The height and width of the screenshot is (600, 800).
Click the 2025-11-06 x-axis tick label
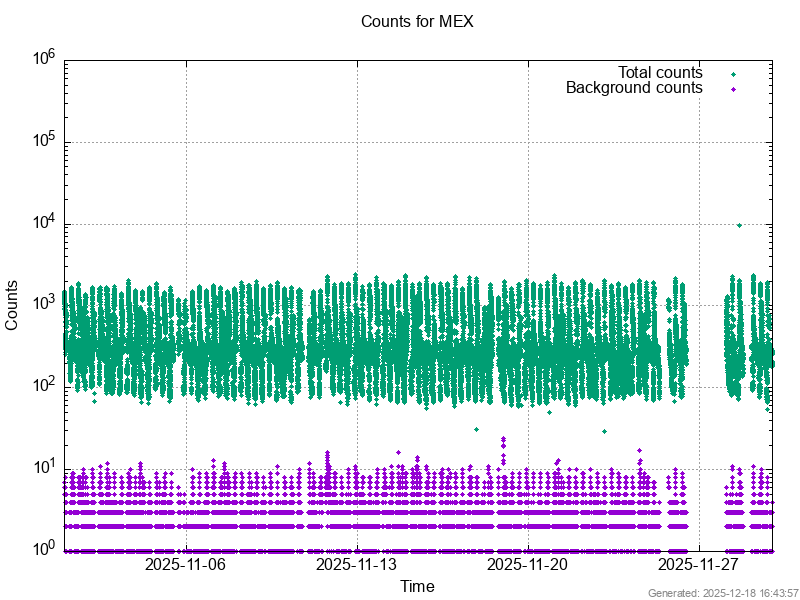coord(186,565)
